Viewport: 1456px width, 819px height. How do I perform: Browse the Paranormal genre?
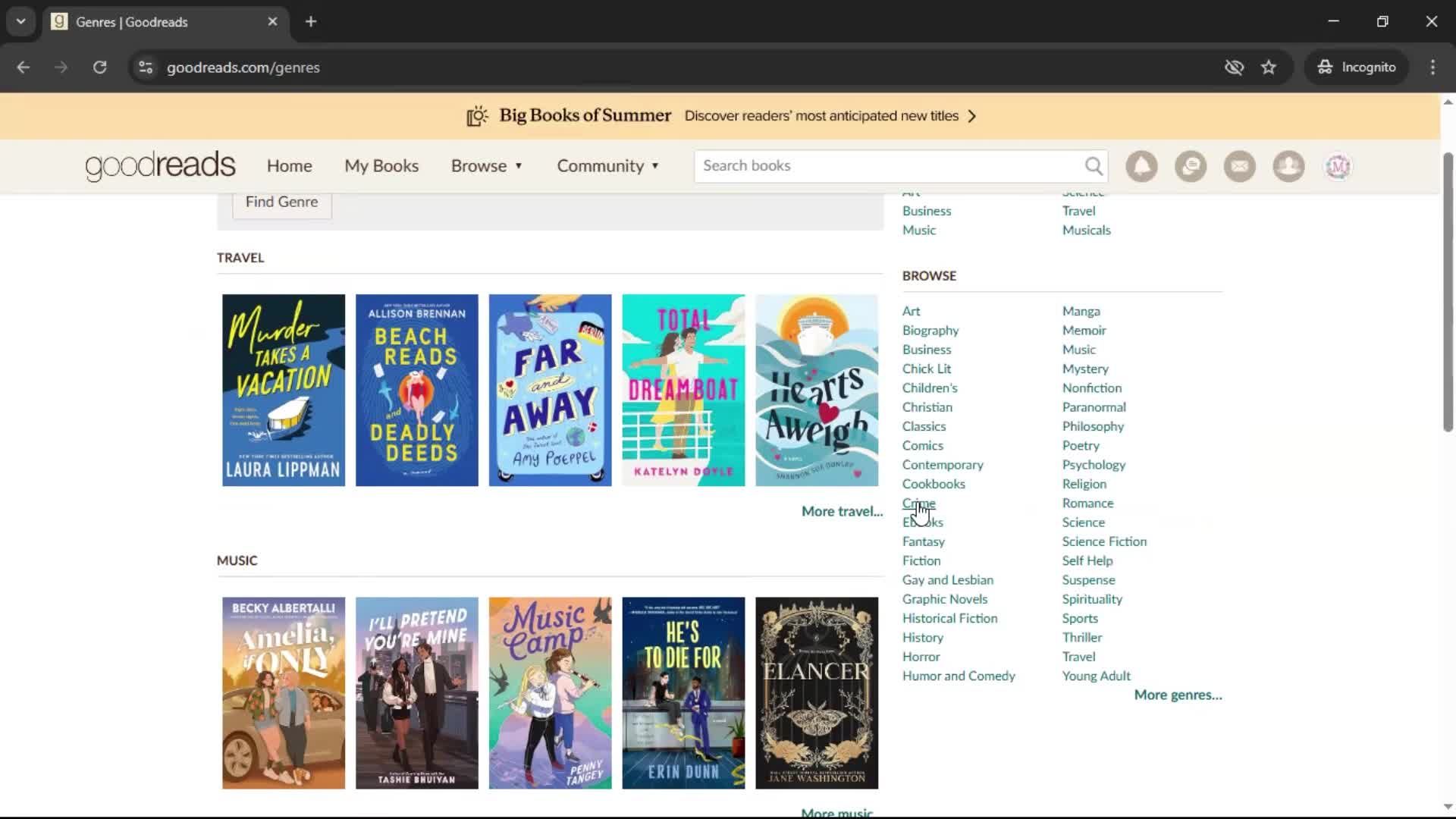click(x=1094, y=408)
